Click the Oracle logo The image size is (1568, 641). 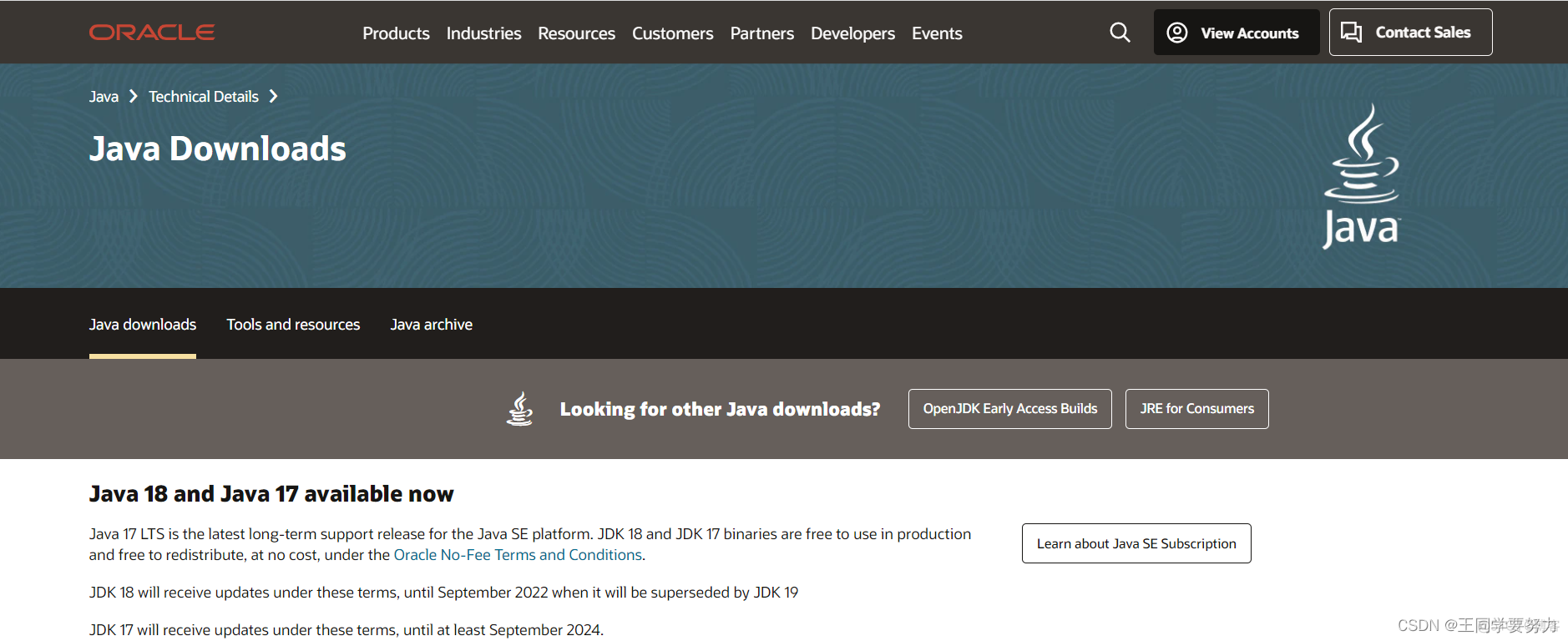click(152, 33)
